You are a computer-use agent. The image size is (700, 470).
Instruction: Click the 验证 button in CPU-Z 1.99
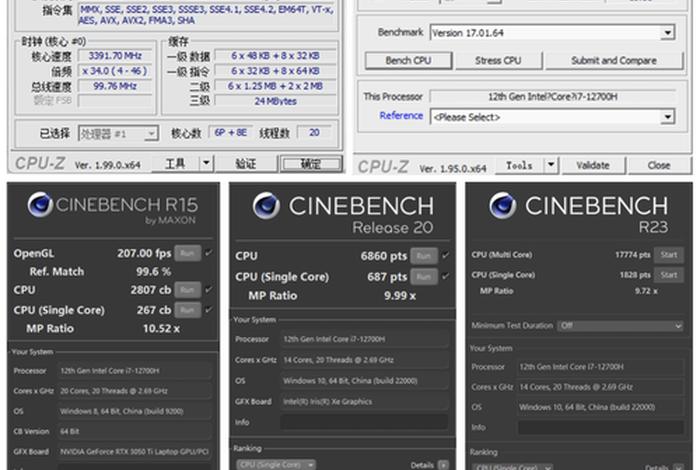pyautogui.click(x=246, y=164)
